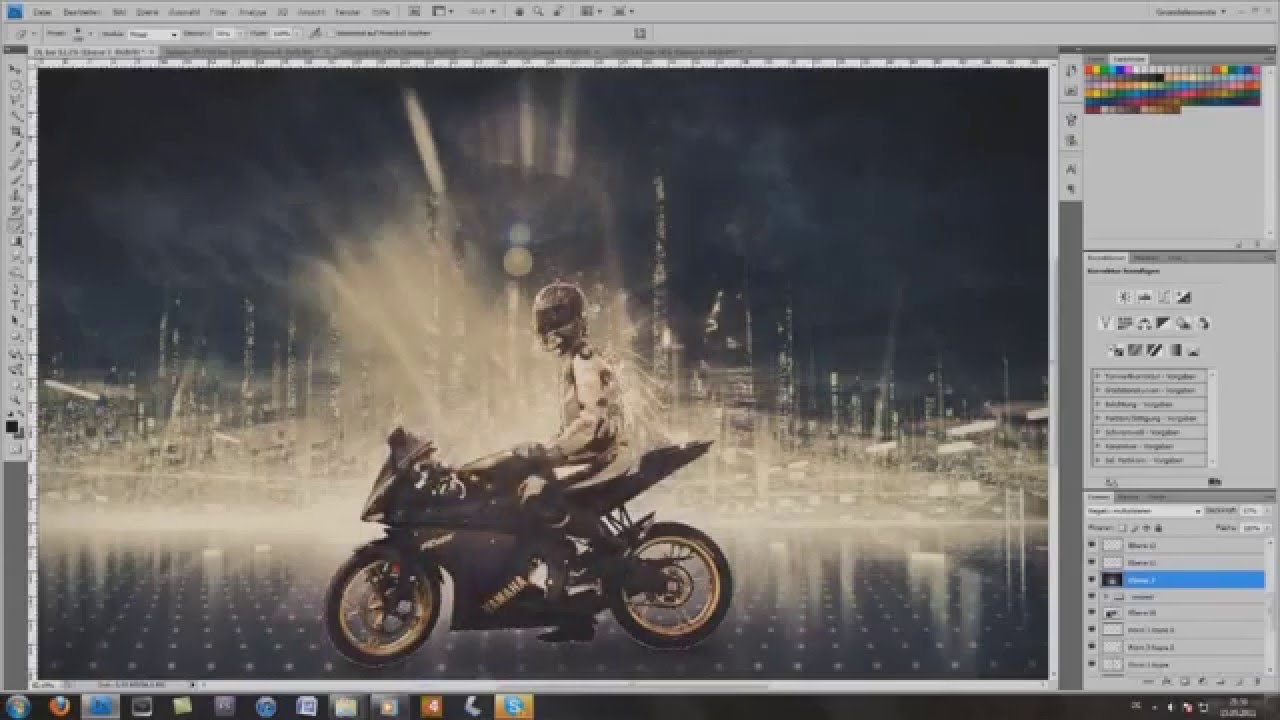Open the Filter menu
This screenshot has width=1280, height=720.
[218, 13]
